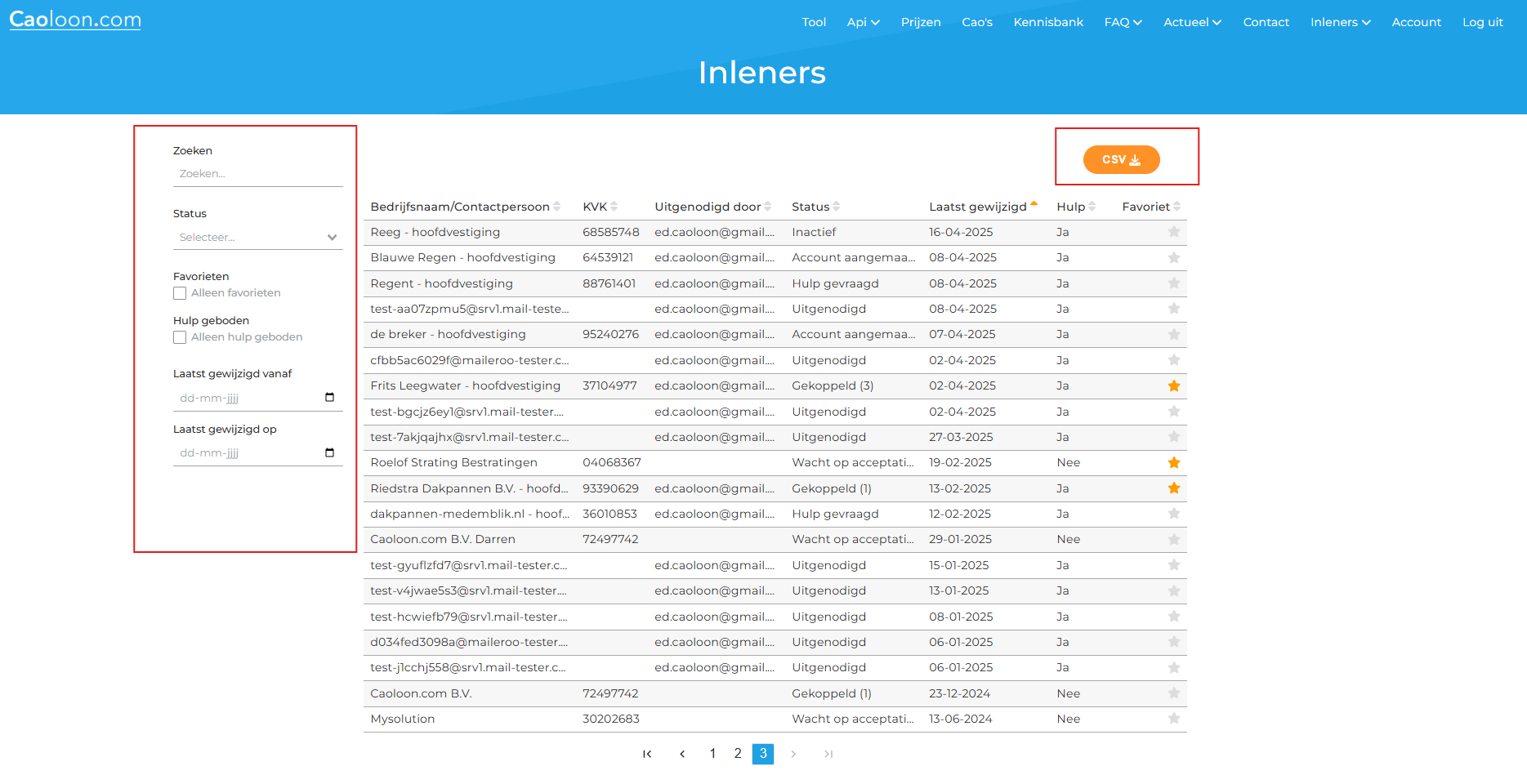The width and height of the screenshot is (1527, 784).
Task: Go to previous page arrow
Action: coord(682,754)
